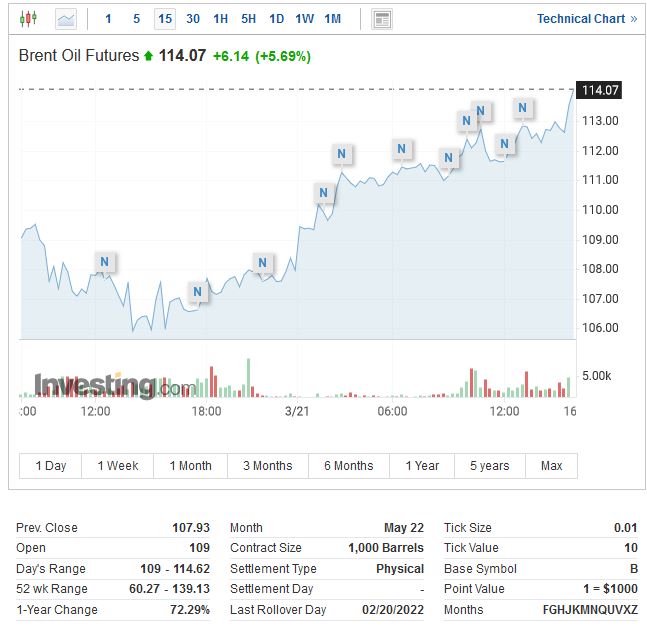
Task: Select the 15-minute interval
Action: (165, 18)
